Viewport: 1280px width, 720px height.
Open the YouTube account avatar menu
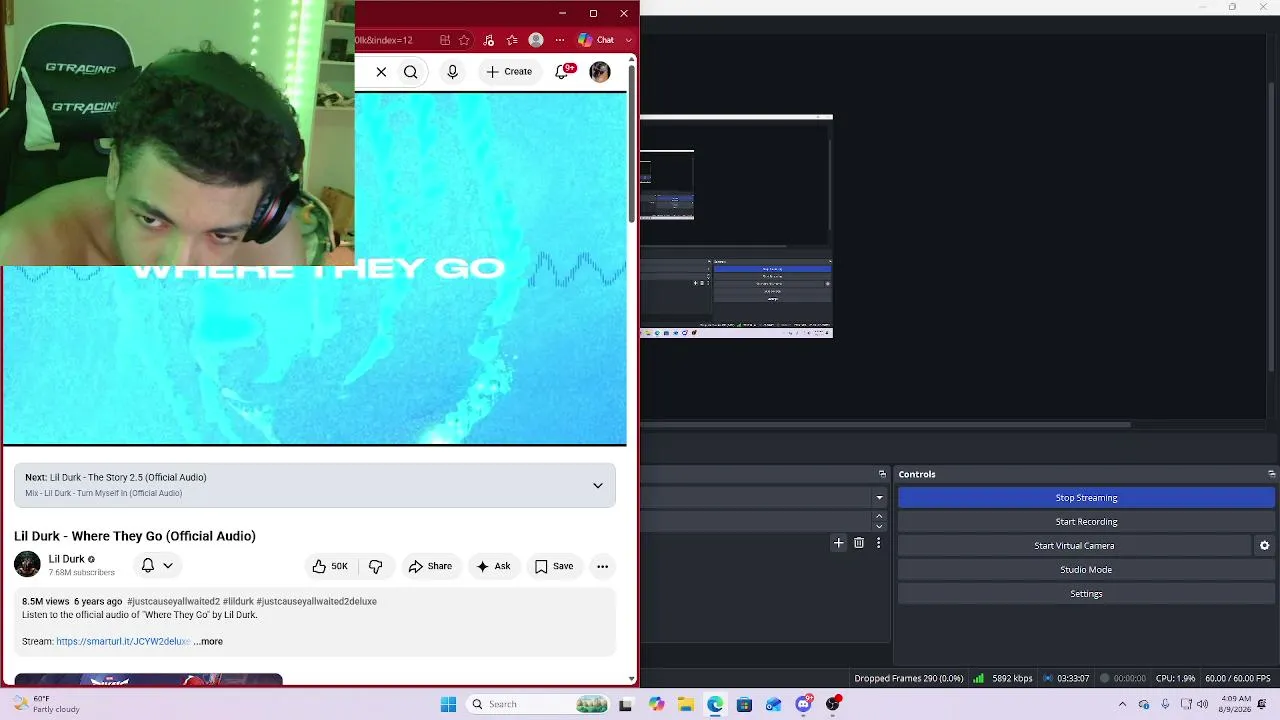[600, 72]
